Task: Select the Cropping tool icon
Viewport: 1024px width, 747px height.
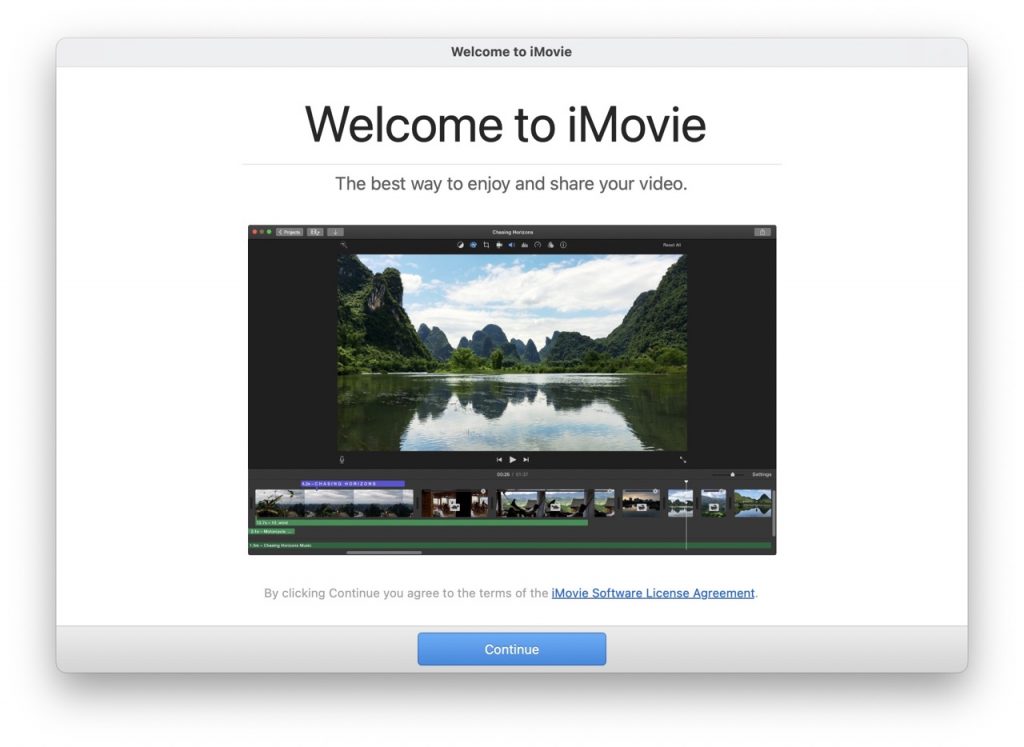Action: [486, 244]
